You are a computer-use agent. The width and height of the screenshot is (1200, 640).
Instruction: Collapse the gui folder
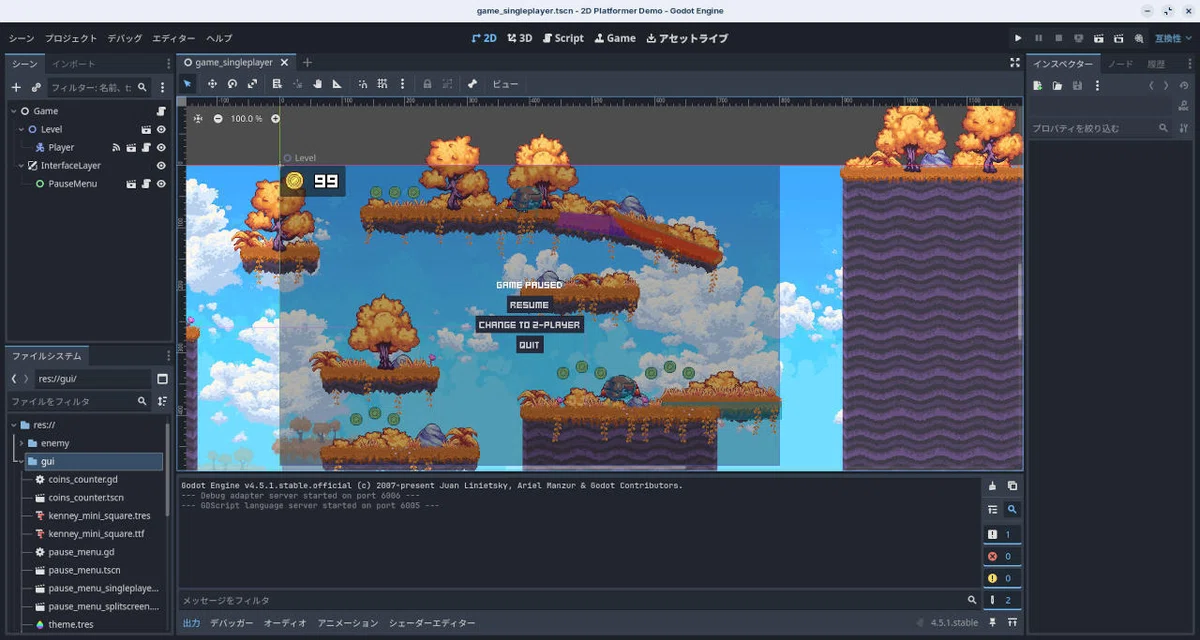point(21,461)
